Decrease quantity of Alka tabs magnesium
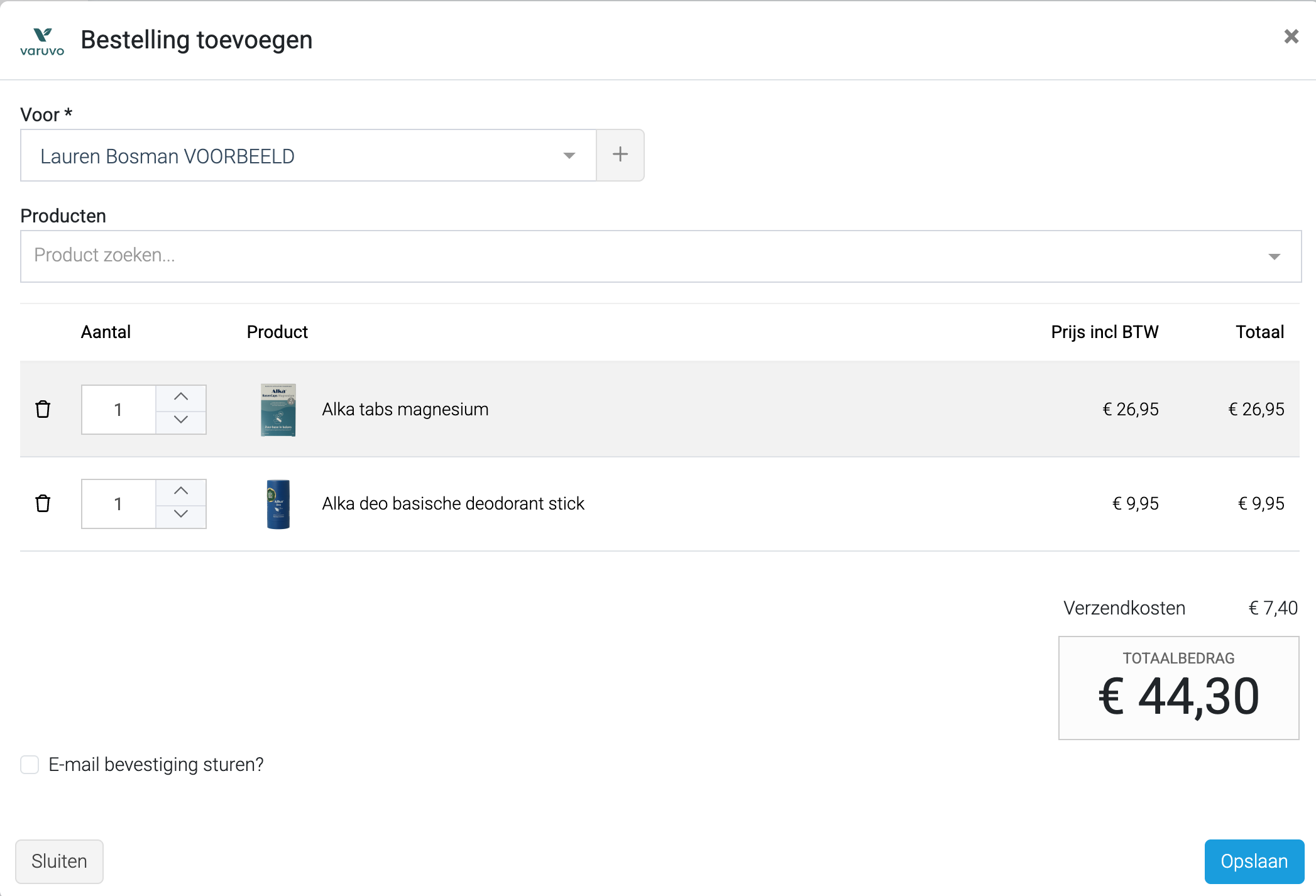 tap(181, 420)
